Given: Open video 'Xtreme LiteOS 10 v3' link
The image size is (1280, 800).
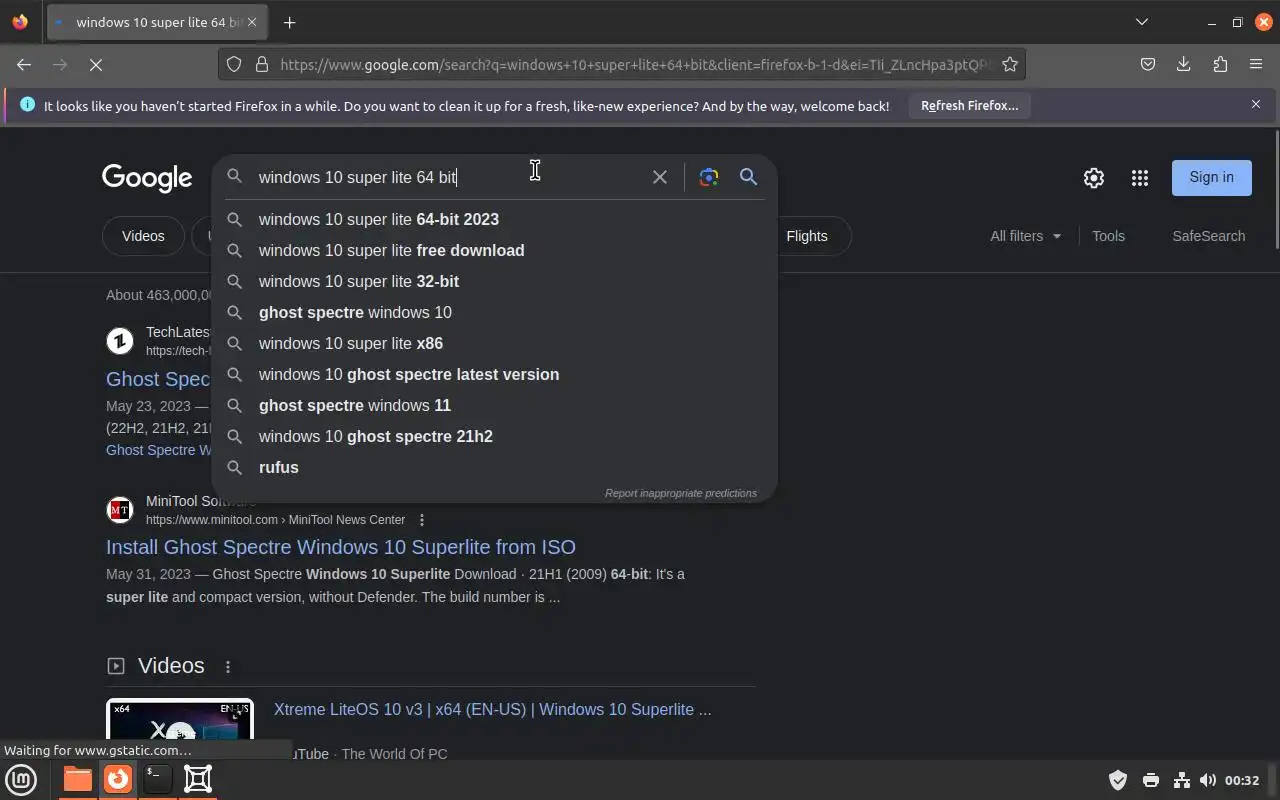Looking at the screenshot, I should 493,709.
